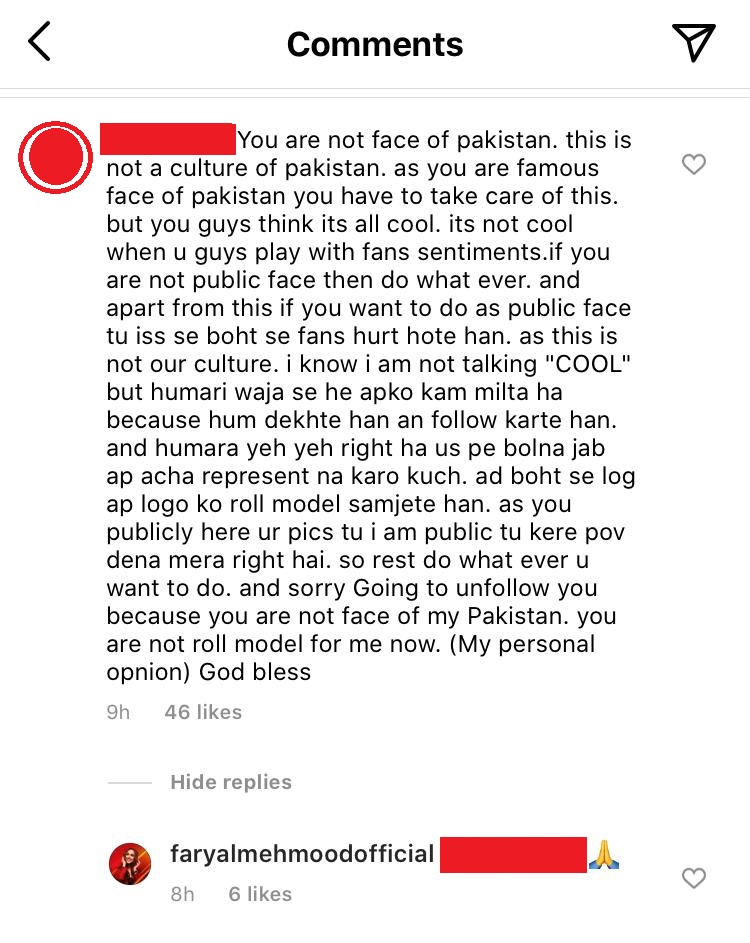Click the 8h timestamp under the reply
The height and width of the screenshot is (943, 750).
tap(182, 894)
